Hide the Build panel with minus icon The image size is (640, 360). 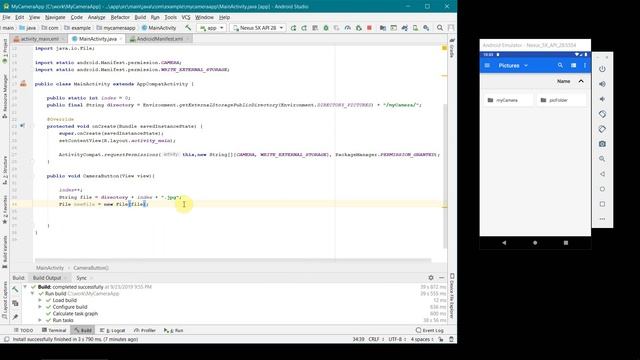pos(442,278)
